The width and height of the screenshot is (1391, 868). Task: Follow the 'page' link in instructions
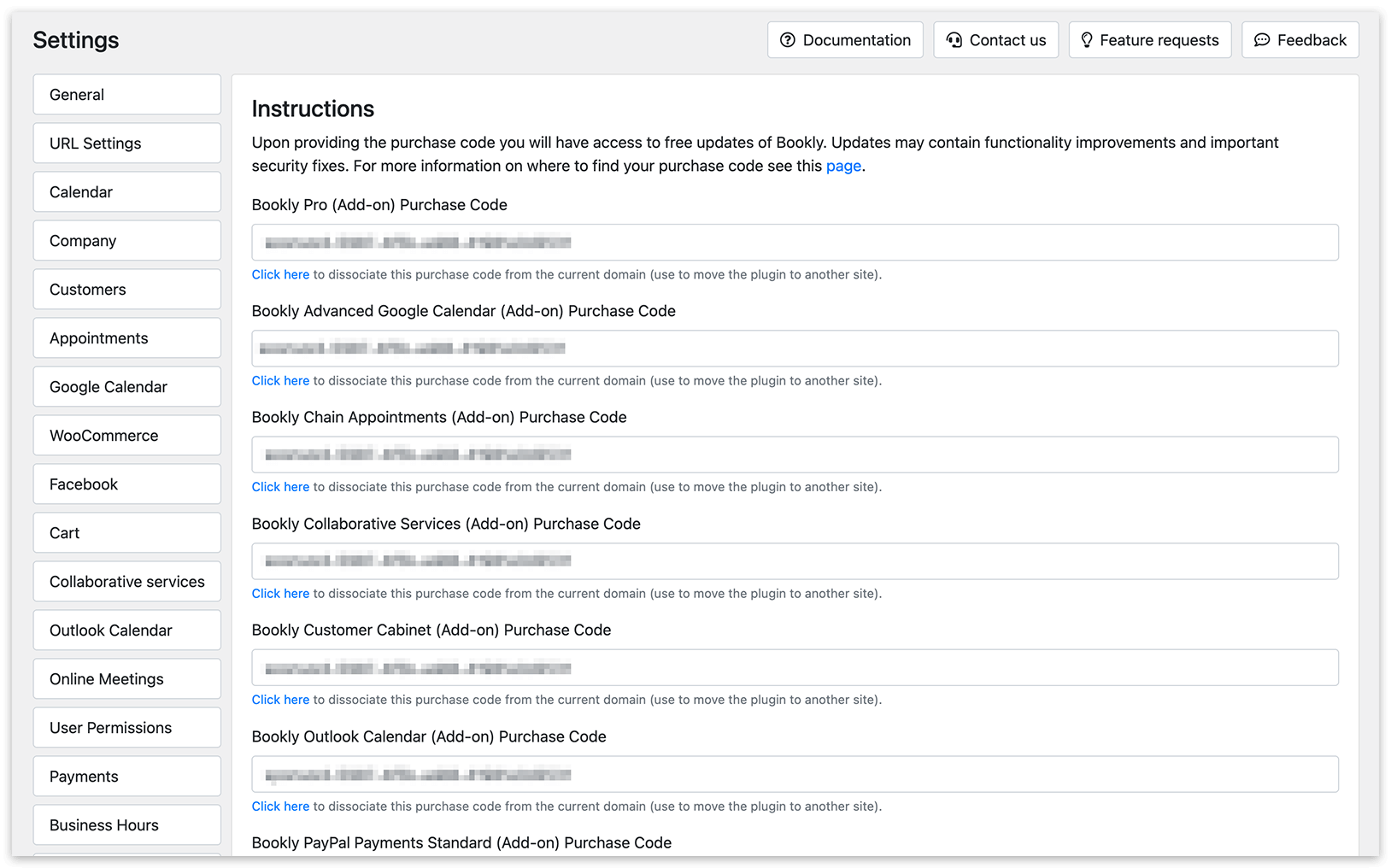[843, 166]
